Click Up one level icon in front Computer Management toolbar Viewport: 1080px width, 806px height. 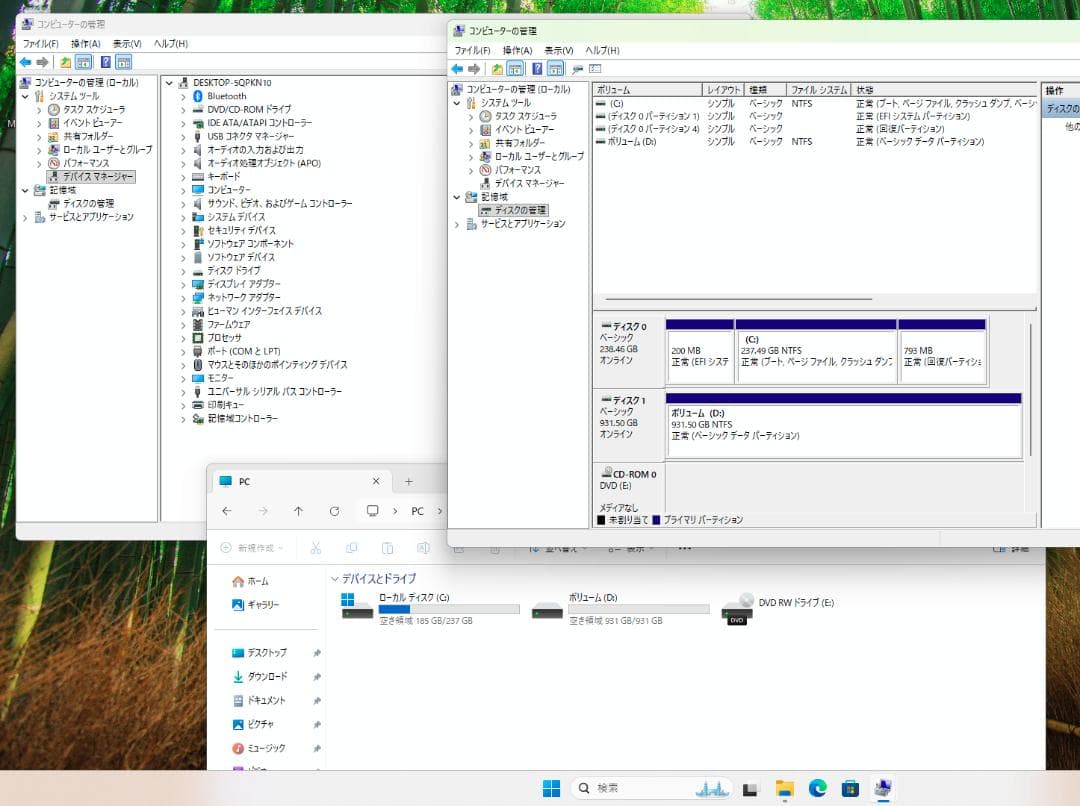pos(497,69)
